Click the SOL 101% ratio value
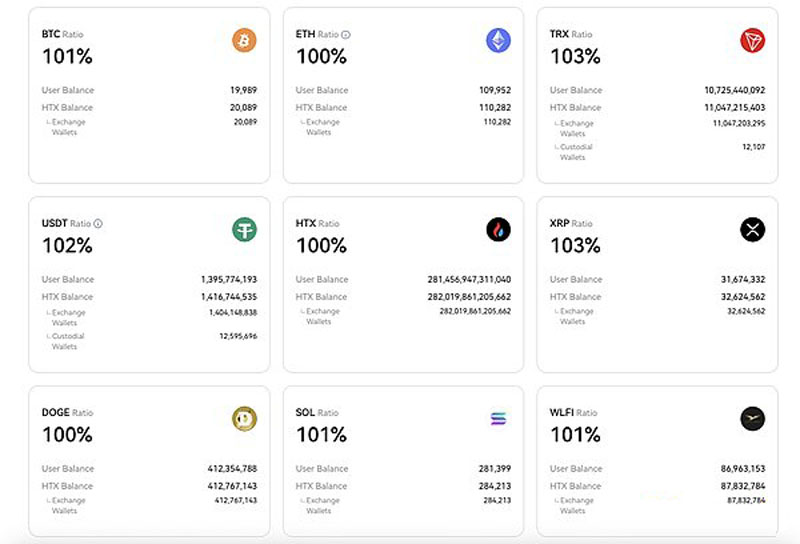The height and width of the screenshot is (544, 800). 321,435
